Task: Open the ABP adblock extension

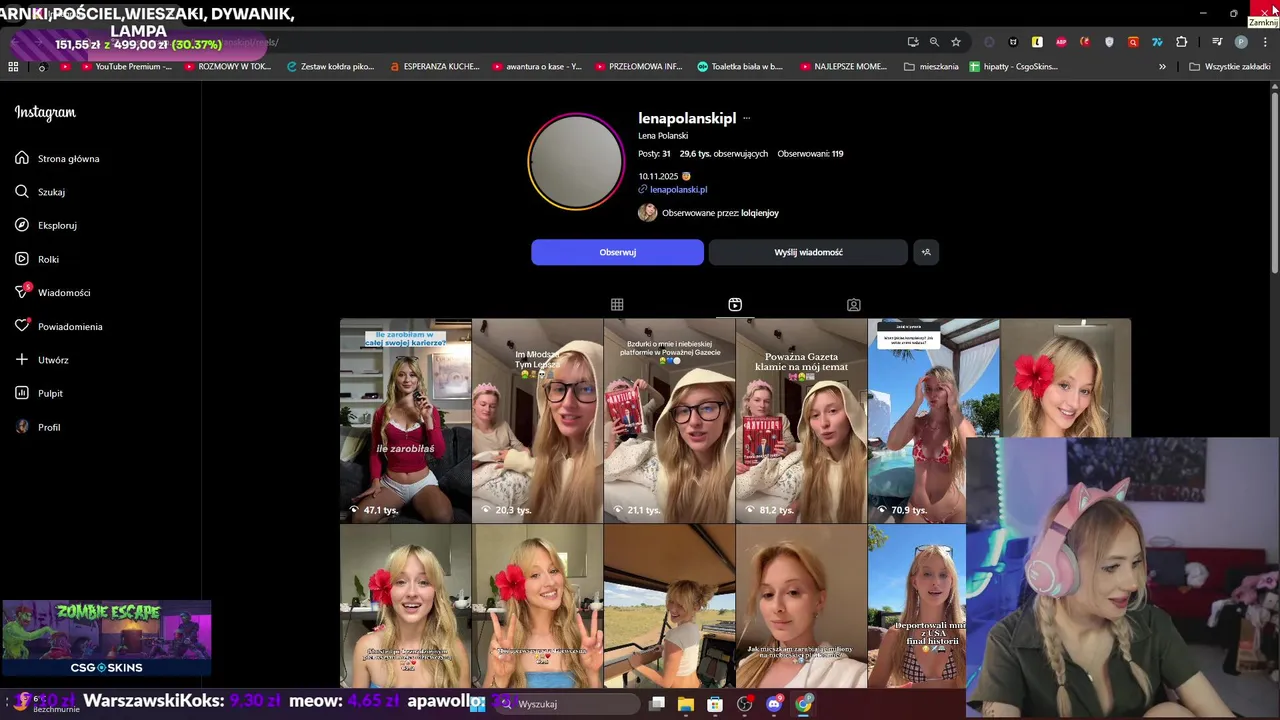Action: [1061, 42]
